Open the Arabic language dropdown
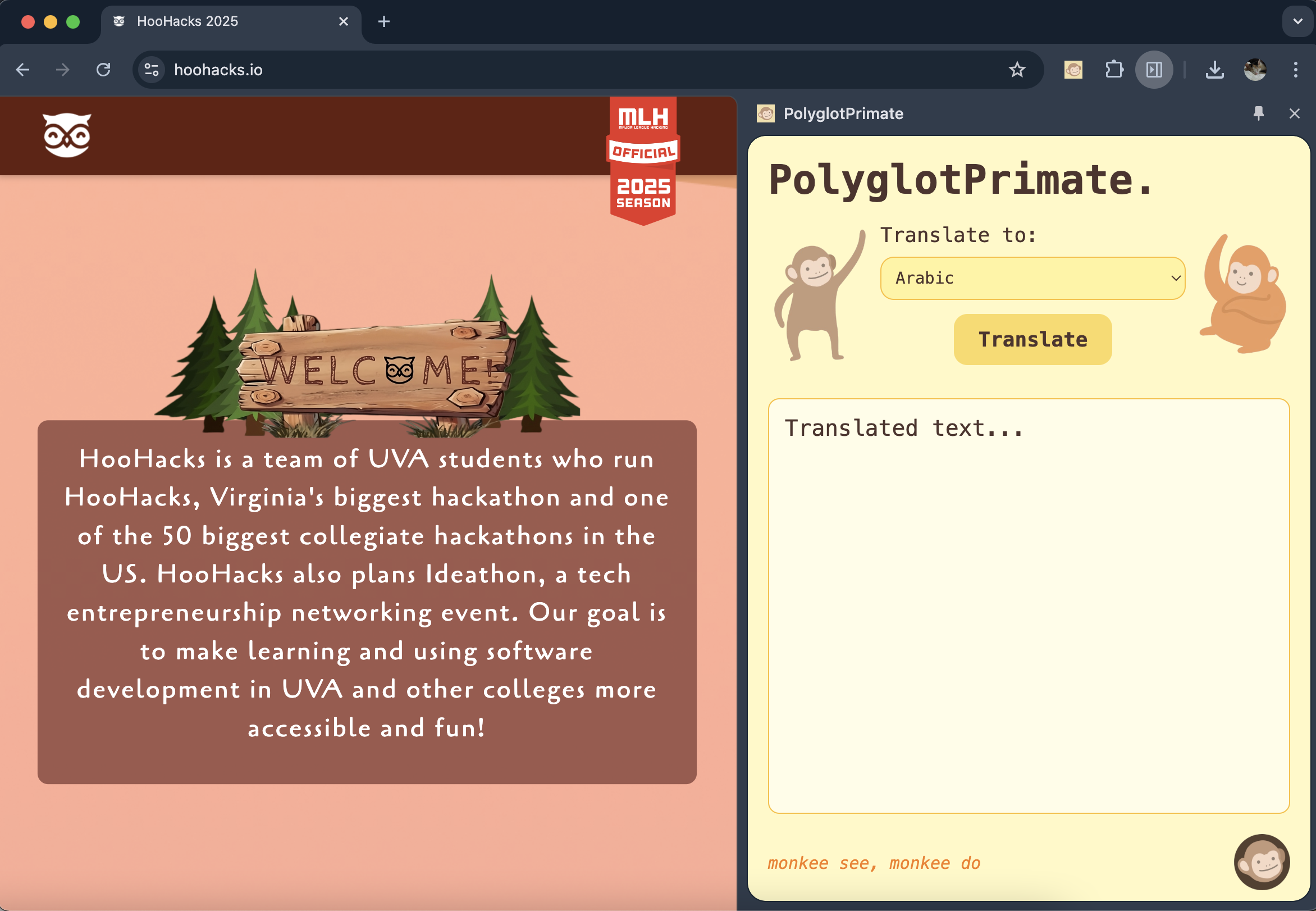The width and height of the screenshot is (1316, 911). pyautogui.click(x=1032, y=278)
